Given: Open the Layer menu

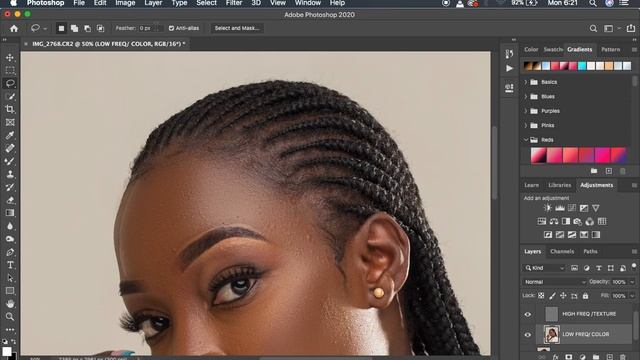Looking at the screenshot, I should point(153,3).
